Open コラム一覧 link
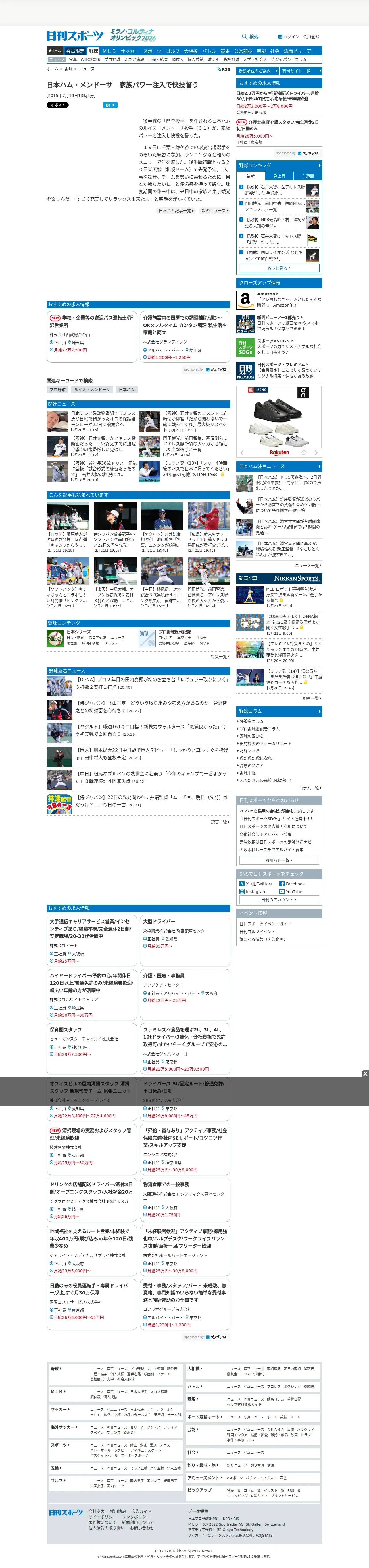369x1568 pixels. pyautogui.click(x=310, y=788)
